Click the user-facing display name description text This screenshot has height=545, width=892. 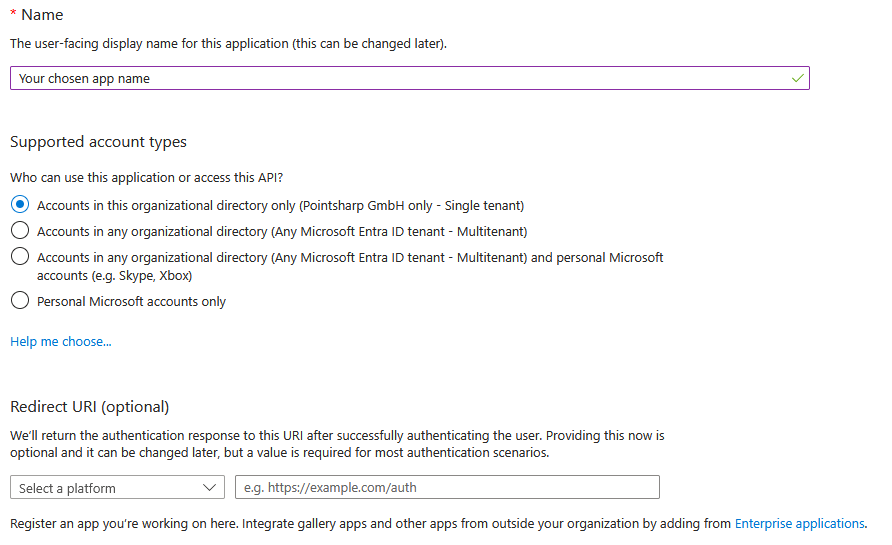point(228,44)
